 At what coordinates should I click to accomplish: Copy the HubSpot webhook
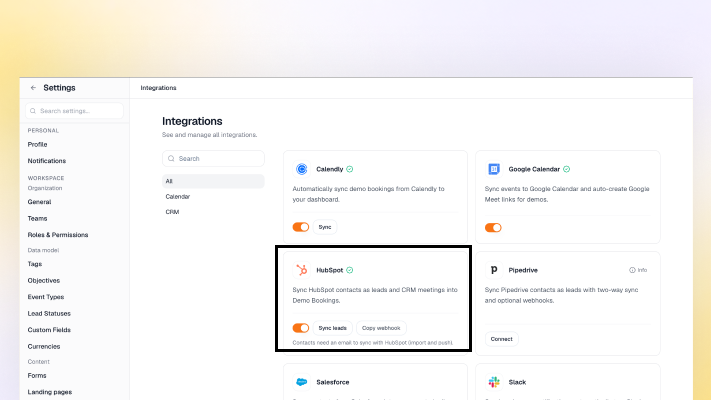point(381,328)
